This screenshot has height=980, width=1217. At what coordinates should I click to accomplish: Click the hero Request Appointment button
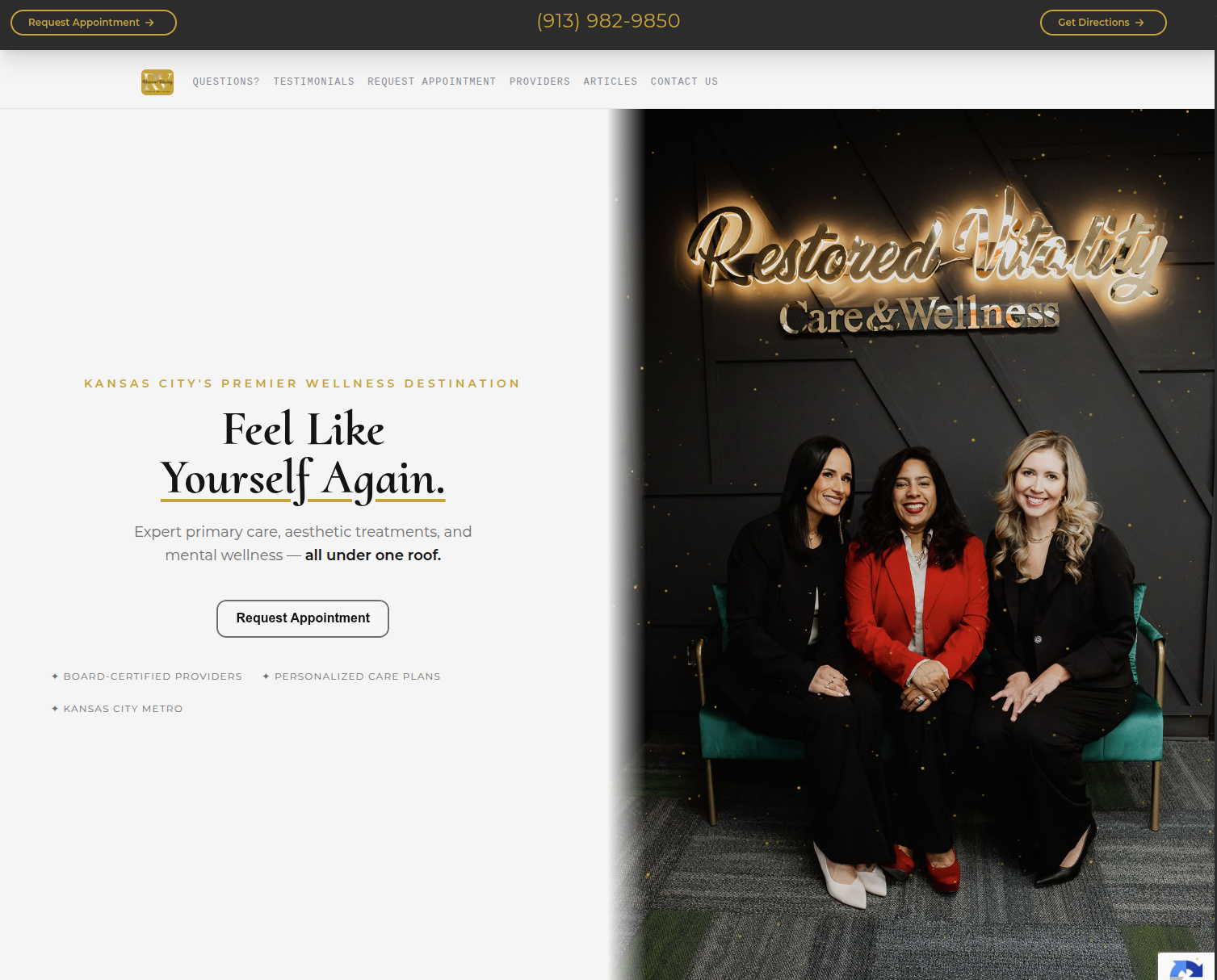point(303,618)
